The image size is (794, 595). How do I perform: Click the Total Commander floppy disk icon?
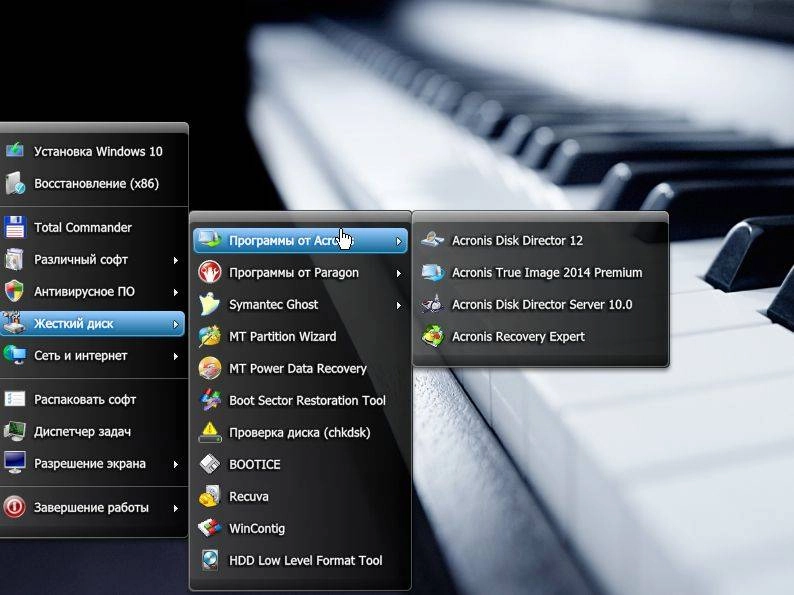15,227
